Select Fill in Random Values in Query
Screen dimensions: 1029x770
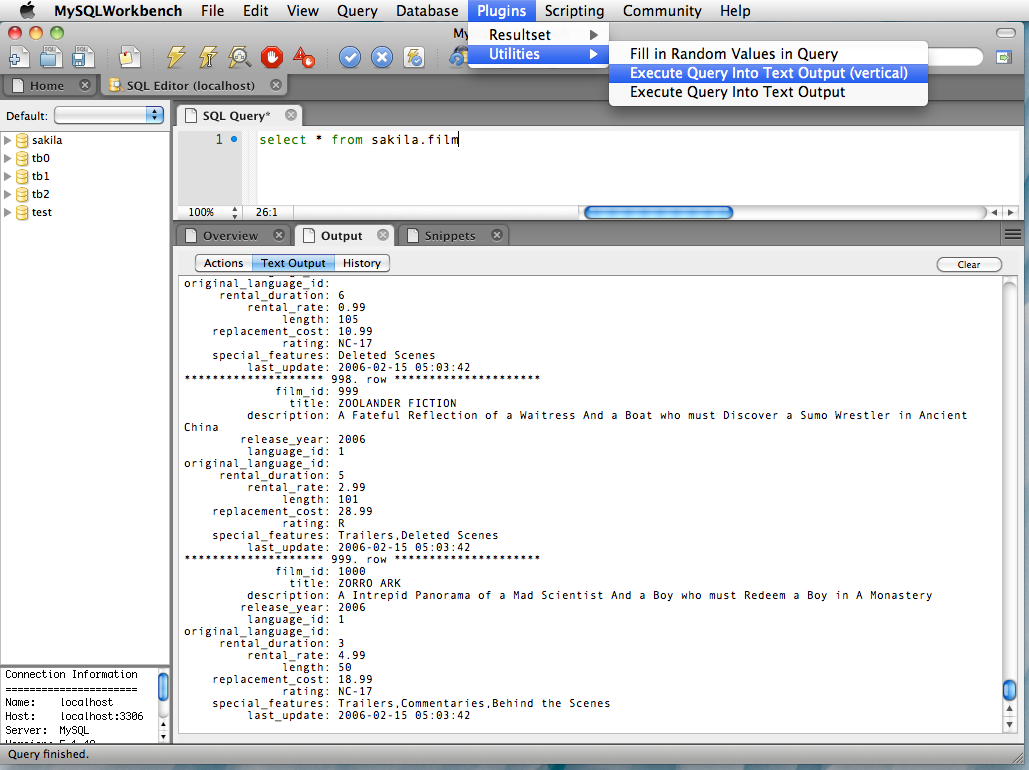pyautogui.click(x=733, y=54)
